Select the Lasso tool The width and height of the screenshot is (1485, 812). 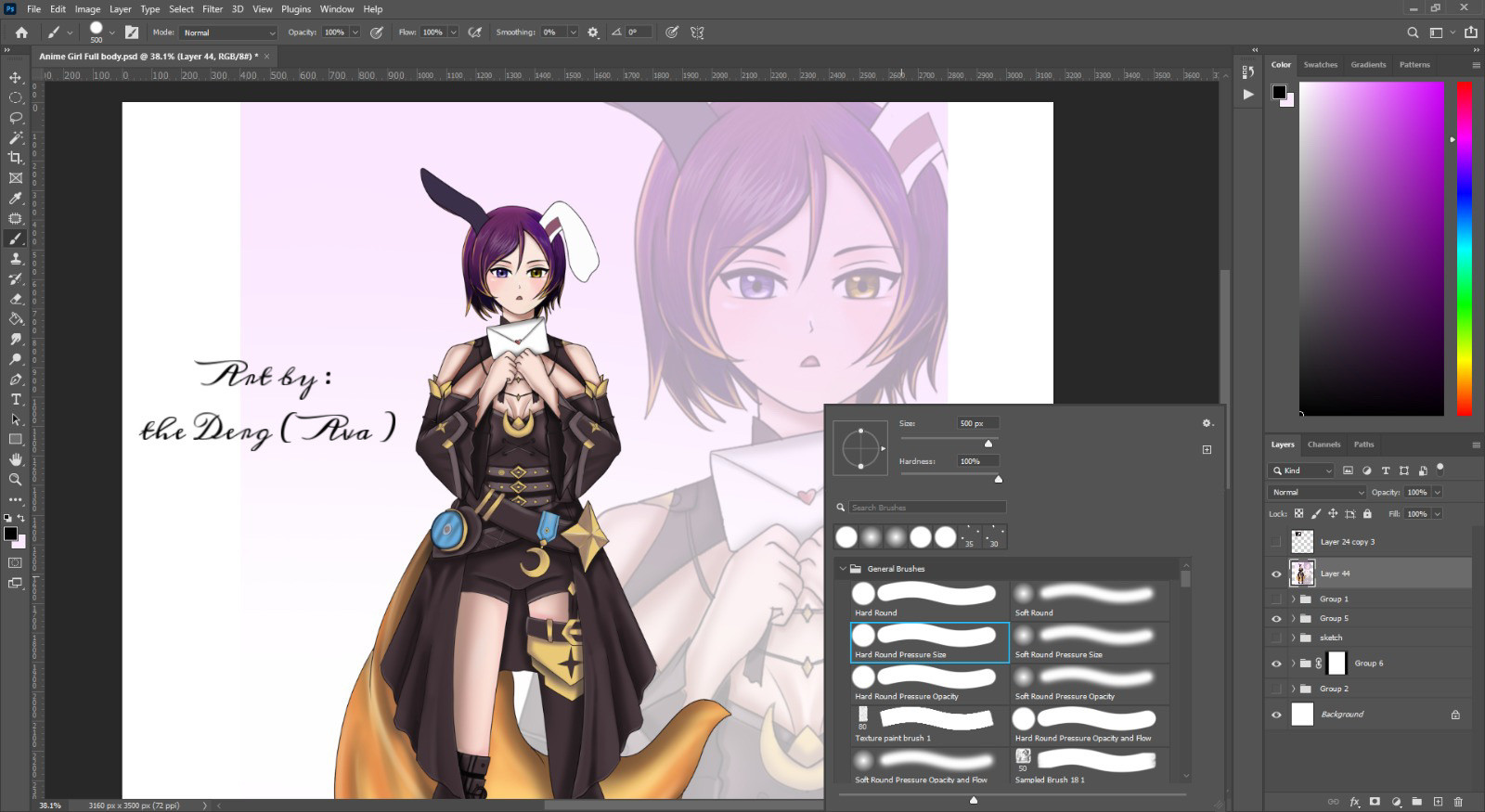point(16,118)
